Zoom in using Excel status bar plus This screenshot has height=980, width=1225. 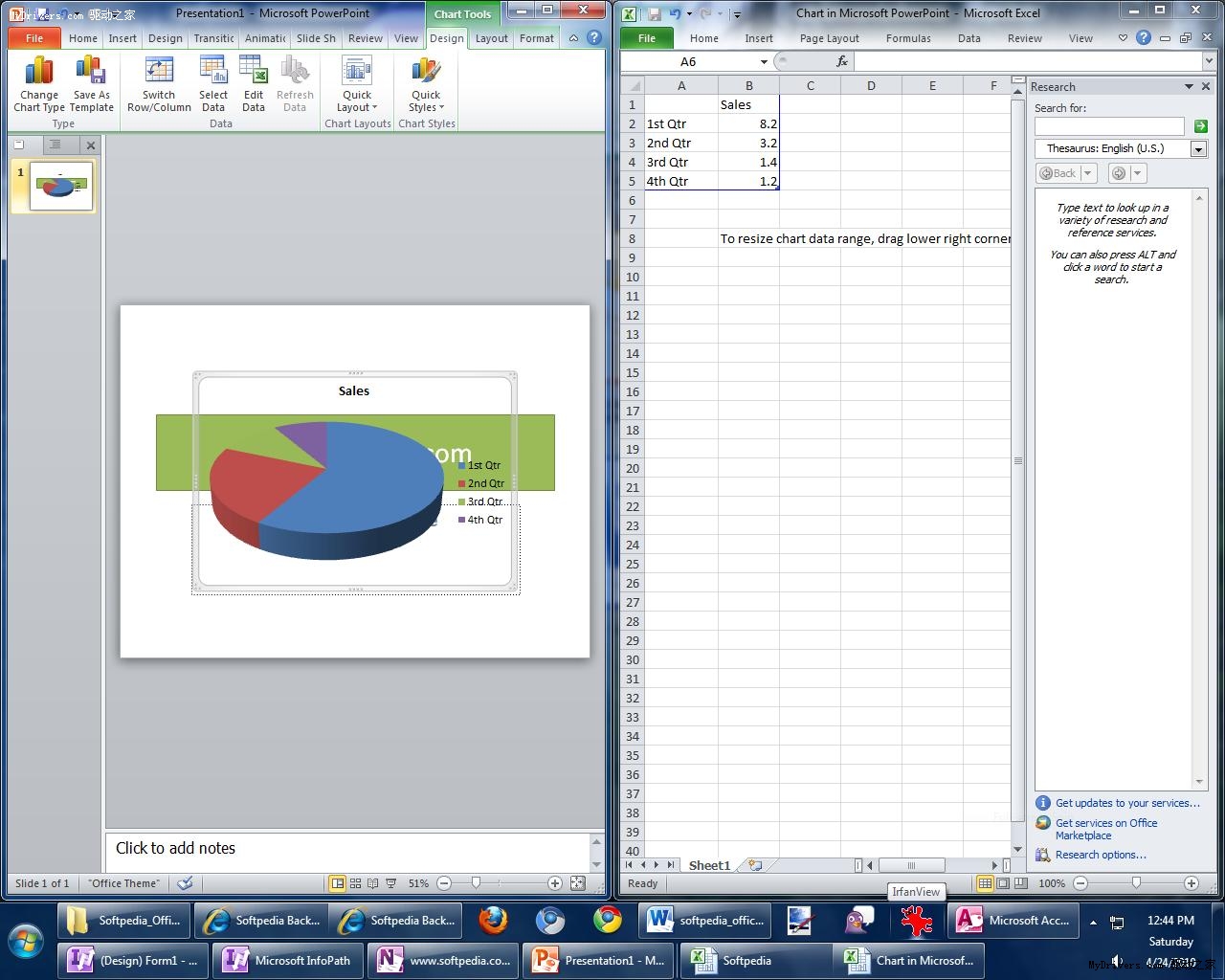point(1191,883)
